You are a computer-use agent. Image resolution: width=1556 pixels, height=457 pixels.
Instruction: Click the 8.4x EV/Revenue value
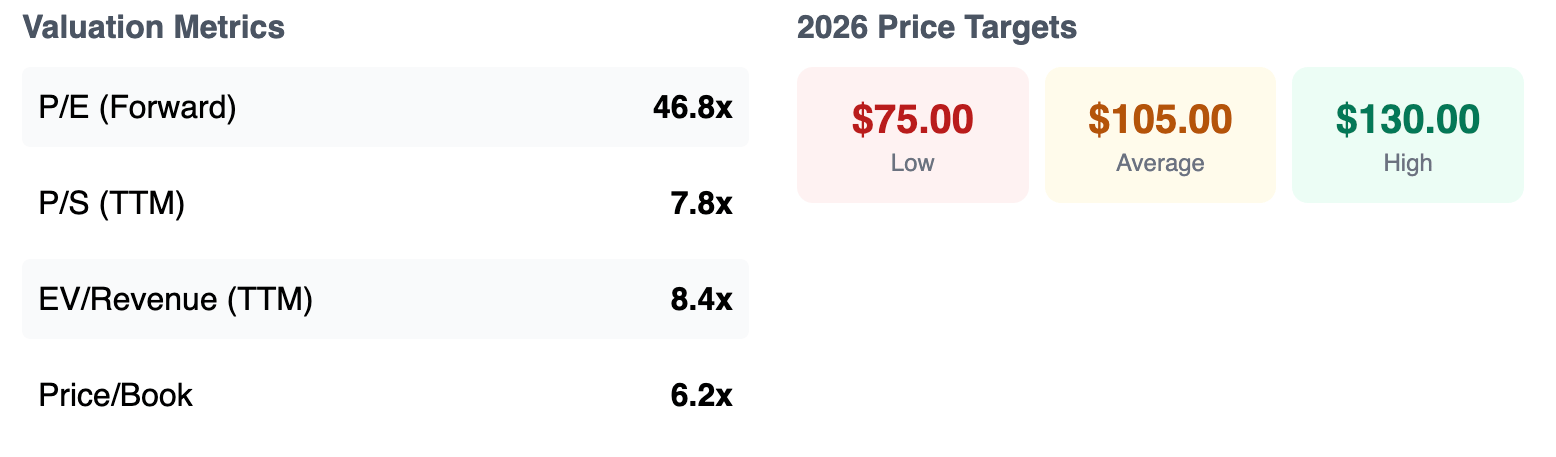(701, 299)
